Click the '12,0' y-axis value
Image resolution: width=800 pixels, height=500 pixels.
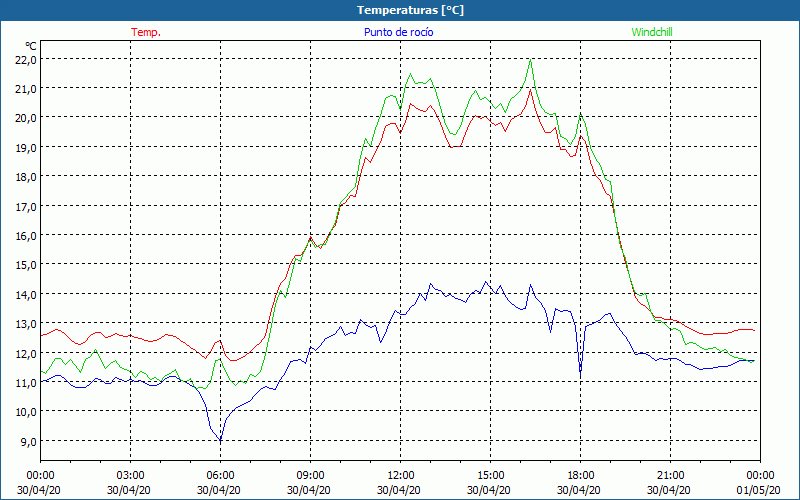[27, 354]
